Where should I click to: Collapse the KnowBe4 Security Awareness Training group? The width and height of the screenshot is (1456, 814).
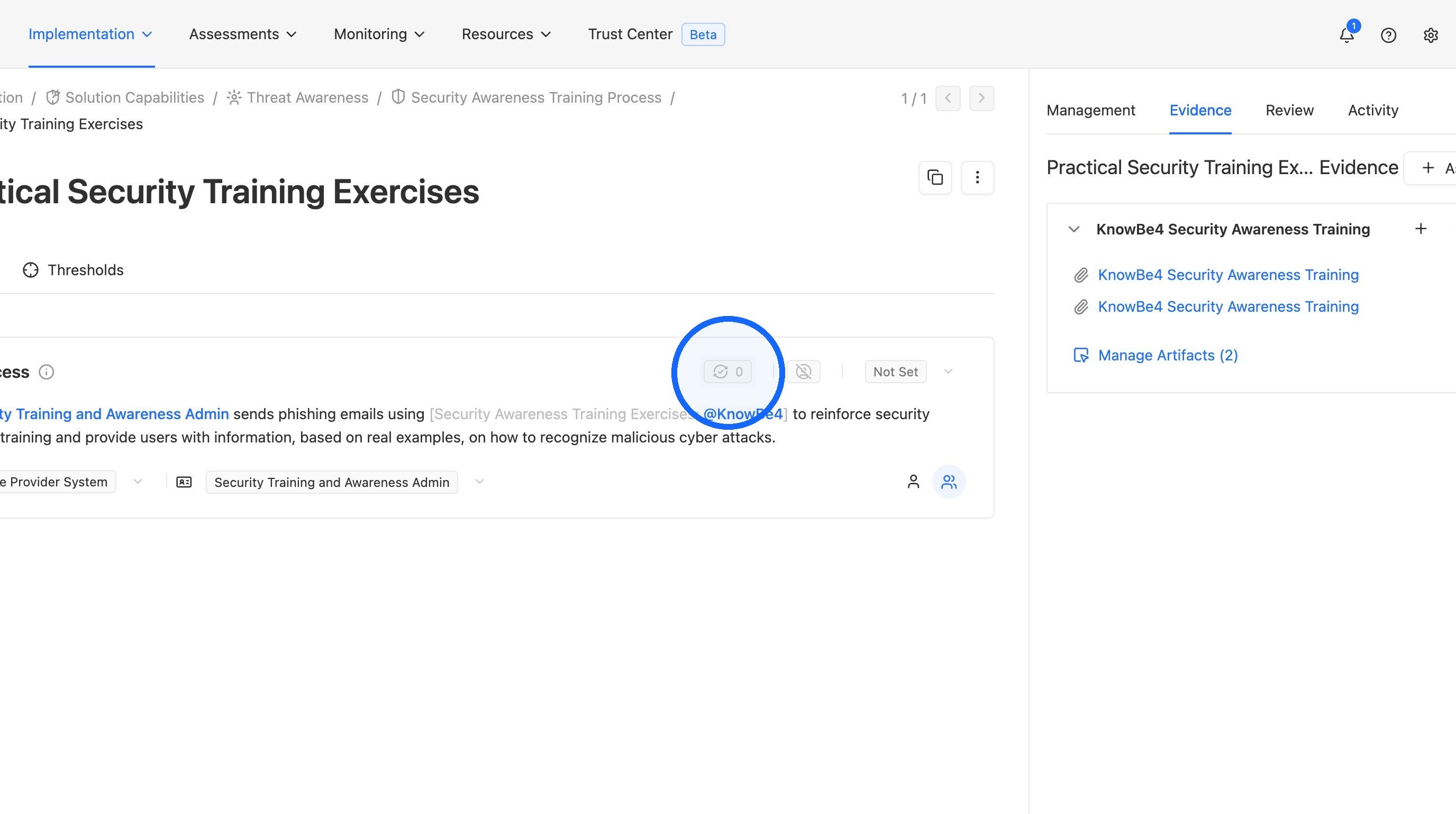pyautogui.click(x=1074, y=229)
